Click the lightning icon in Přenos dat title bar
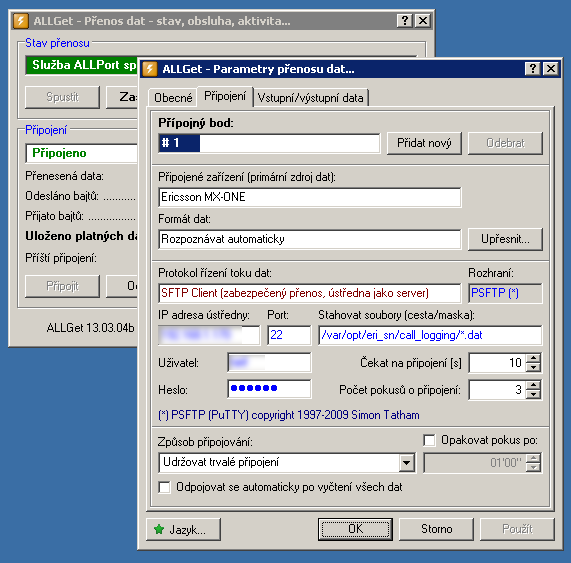This screenshot has height=563, width=571. 21,21
